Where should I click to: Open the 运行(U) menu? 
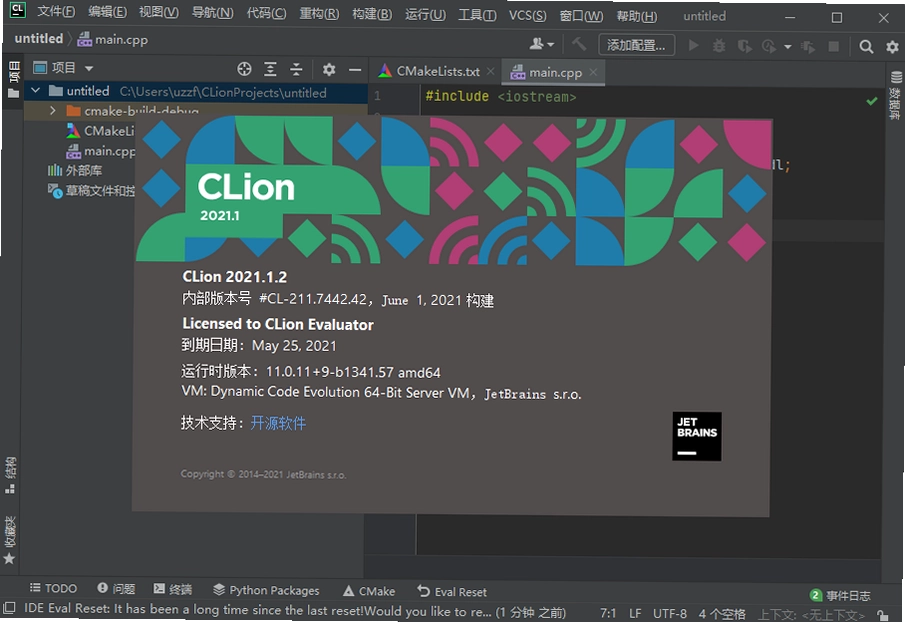point(425,14)
